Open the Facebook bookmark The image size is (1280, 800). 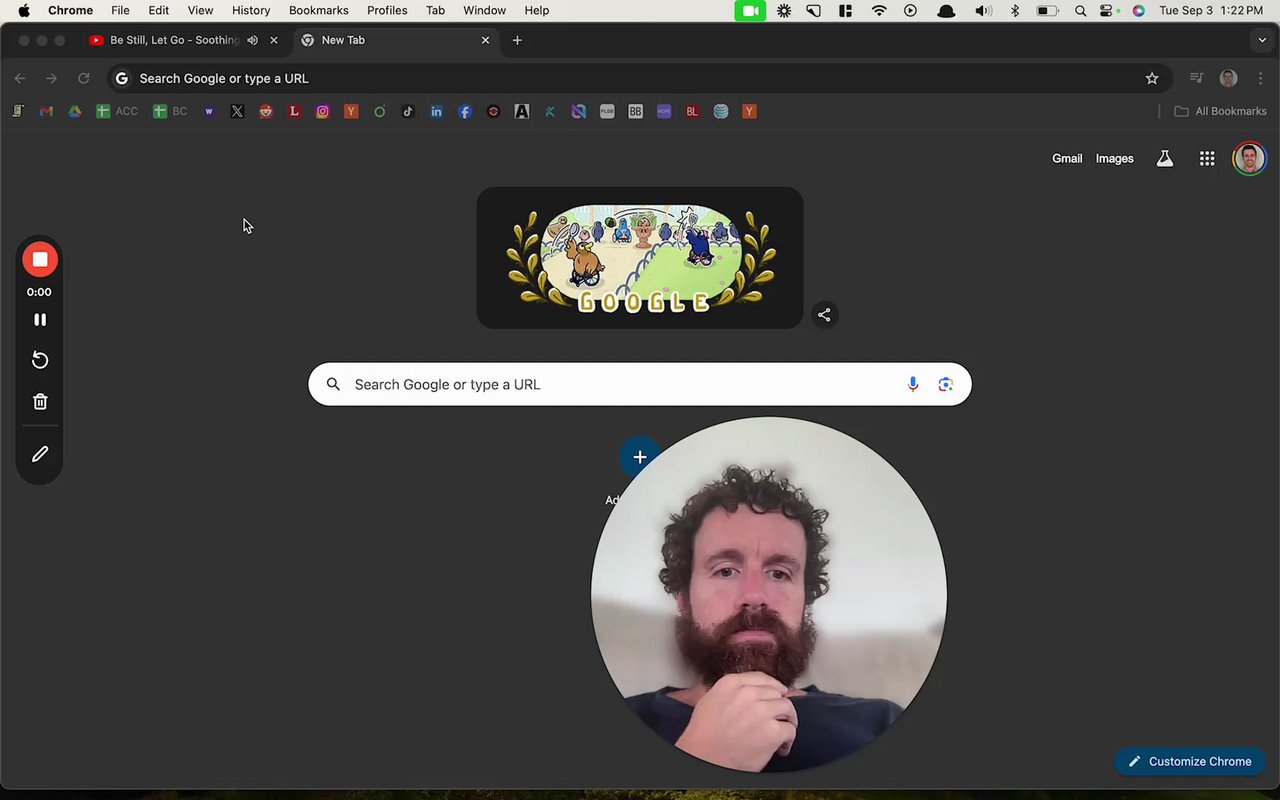pyautogui.click(x=465, y=112)
